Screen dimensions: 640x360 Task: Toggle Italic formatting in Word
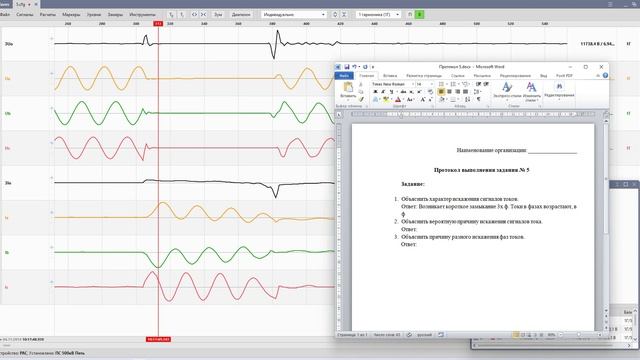(383, 92)
